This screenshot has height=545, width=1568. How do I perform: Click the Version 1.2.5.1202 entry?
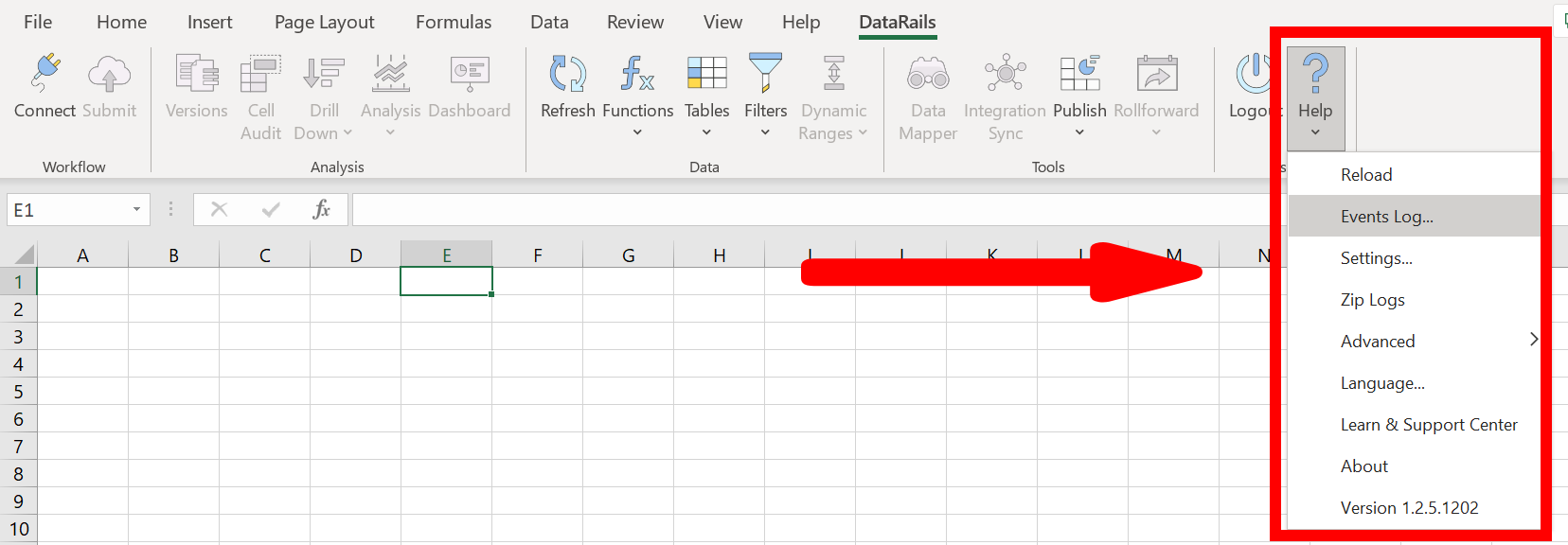coord(1415,508)
